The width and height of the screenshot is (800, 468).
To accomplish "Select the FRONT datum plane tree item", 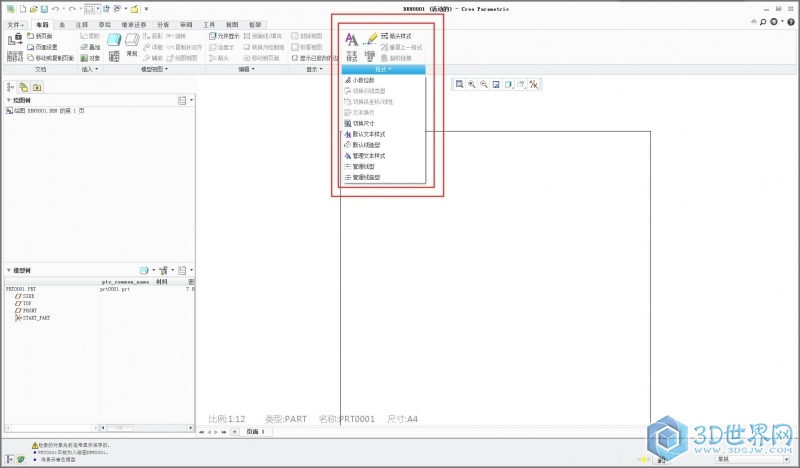I will point(26,310).
